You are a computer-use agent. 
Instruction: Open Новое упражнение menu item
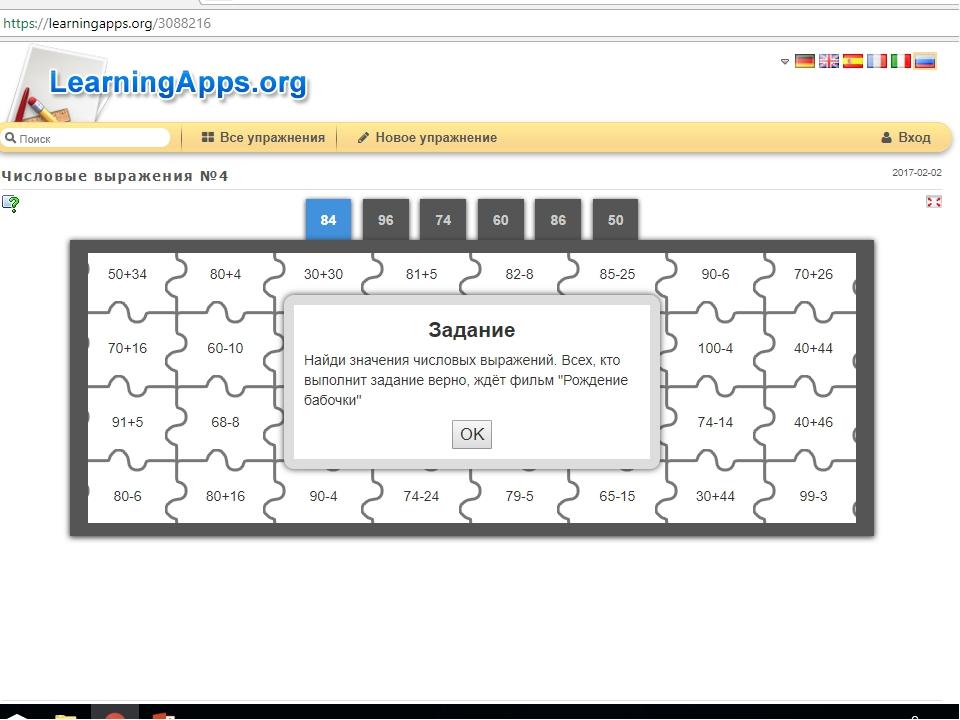pyautogui.click(x=427, y=137)
